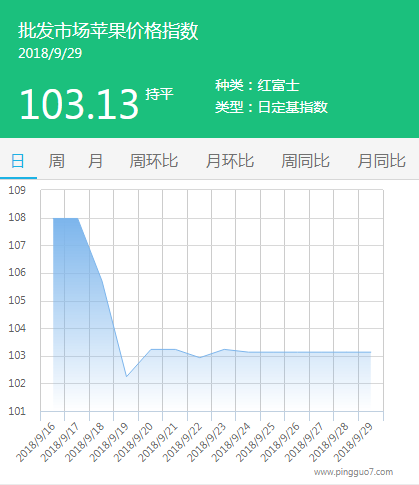Click the y-axis label 103
This screenshot has height=485, width=419.
coord(17,356)
